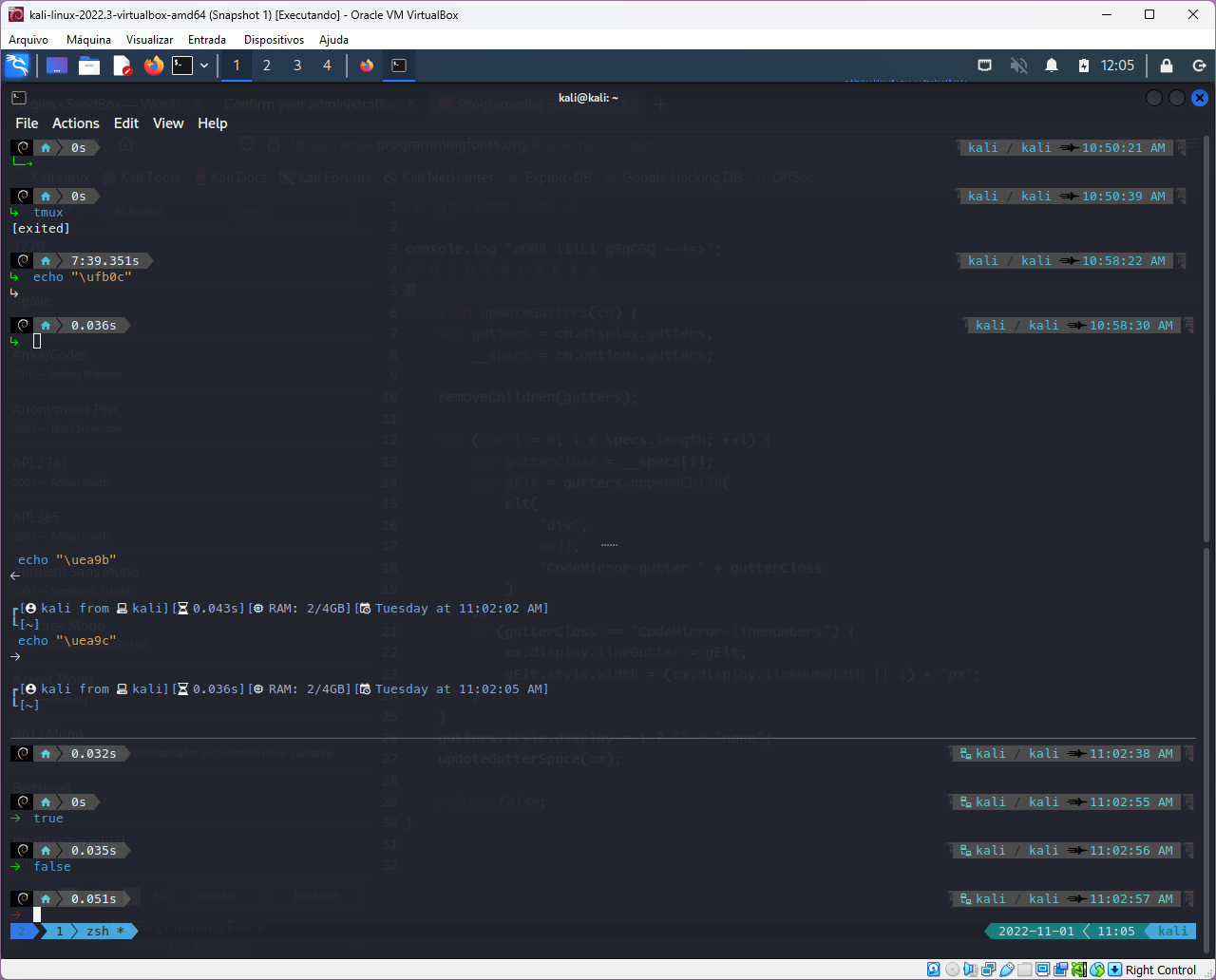Lock the screen via the padlock icon
1216x980 pixels.
[1167, 66]
